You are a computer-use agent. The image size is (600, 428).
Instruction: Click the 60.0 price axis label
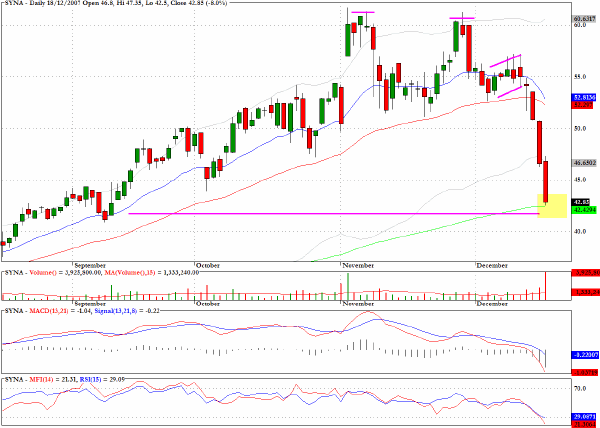click(580, 25)
